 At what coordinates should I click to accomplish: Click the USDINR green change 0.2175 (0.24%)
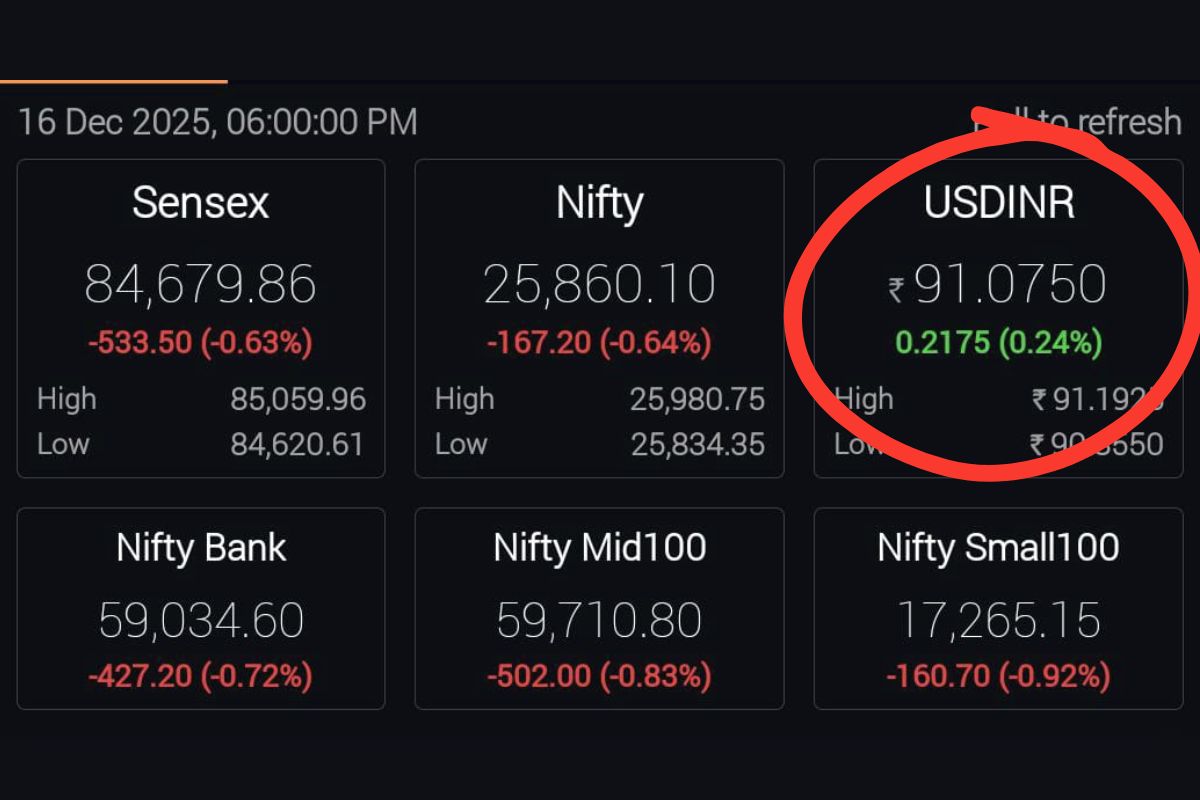tap(998, 343)
